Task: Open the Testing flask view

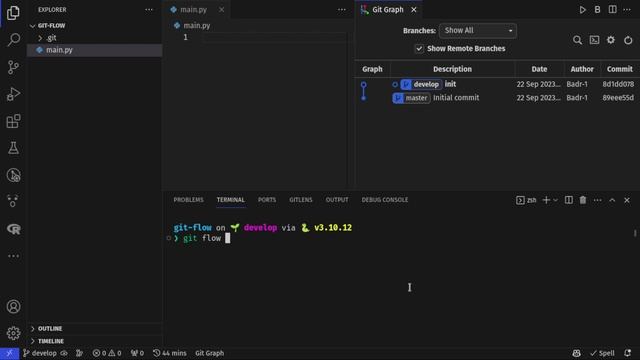Action: (x=13, y=148)
